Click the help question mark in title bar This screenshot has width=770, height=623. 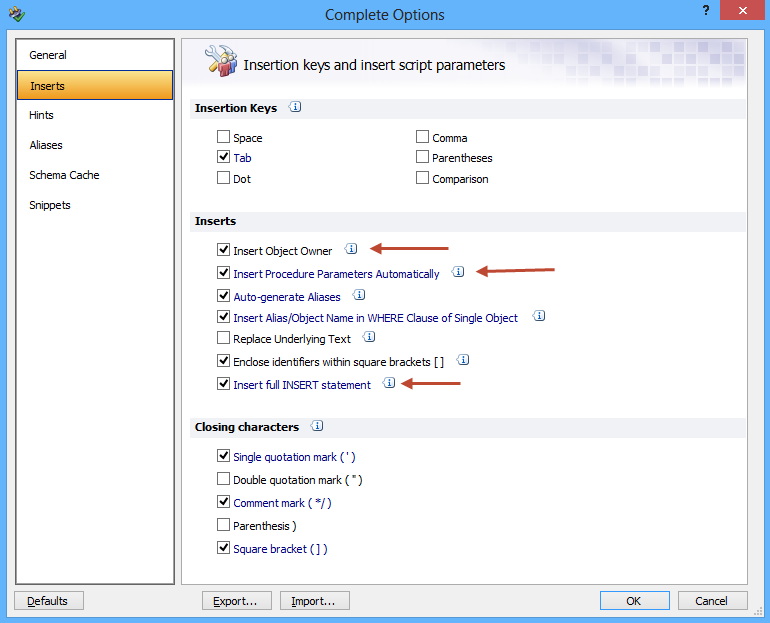click(x=706, y=10)
